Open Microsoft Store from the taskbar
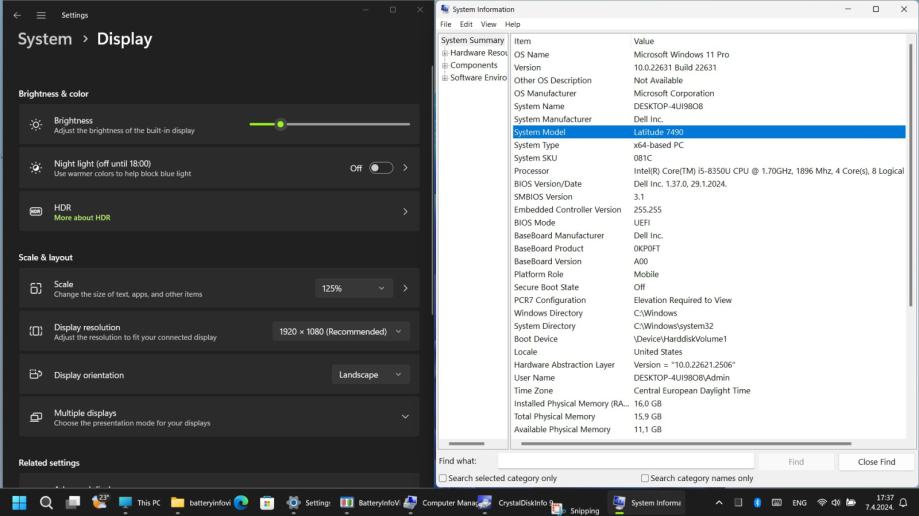919x516 pixels. coord(267,503)
